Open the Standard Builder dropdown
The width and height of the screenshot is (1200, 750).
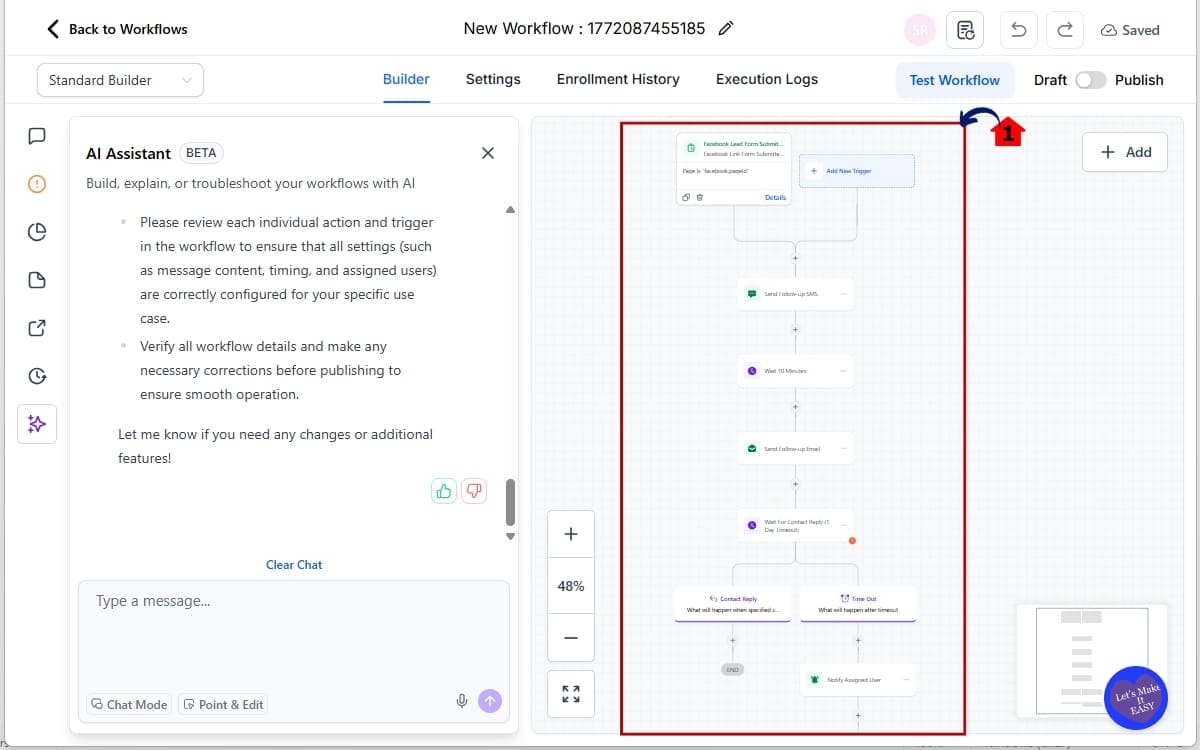pyautogui.click(x=119, y=79)
